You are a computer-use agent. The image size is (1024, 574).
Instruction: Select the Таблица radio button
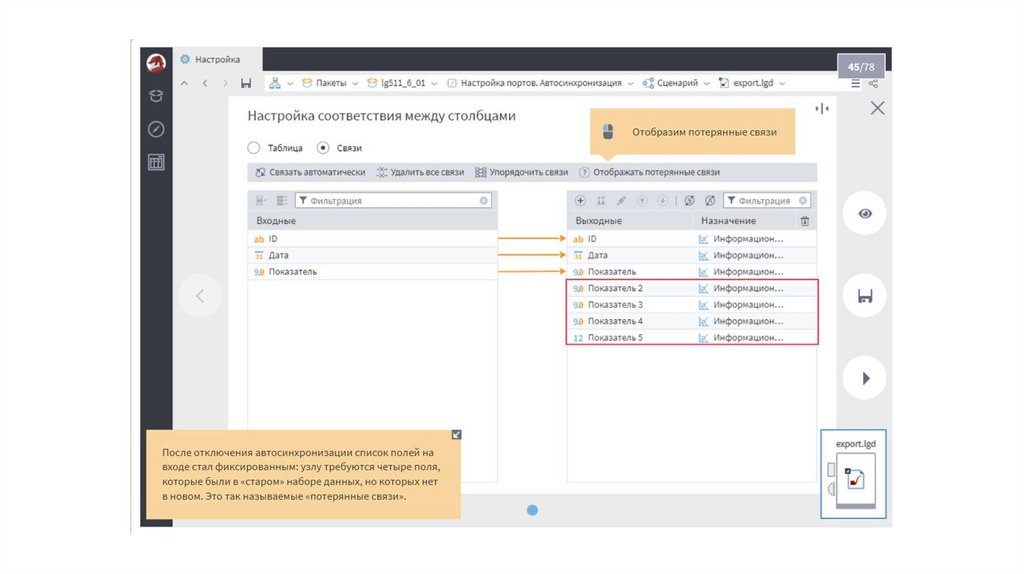point(254,148)
